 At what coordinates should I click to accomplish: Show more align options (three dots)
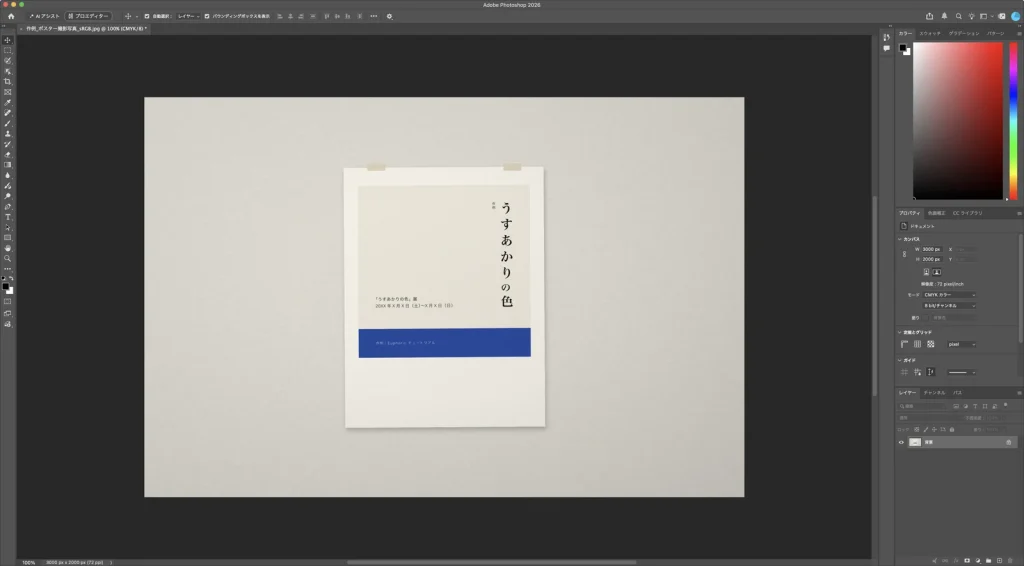click(x=374, y=16)
